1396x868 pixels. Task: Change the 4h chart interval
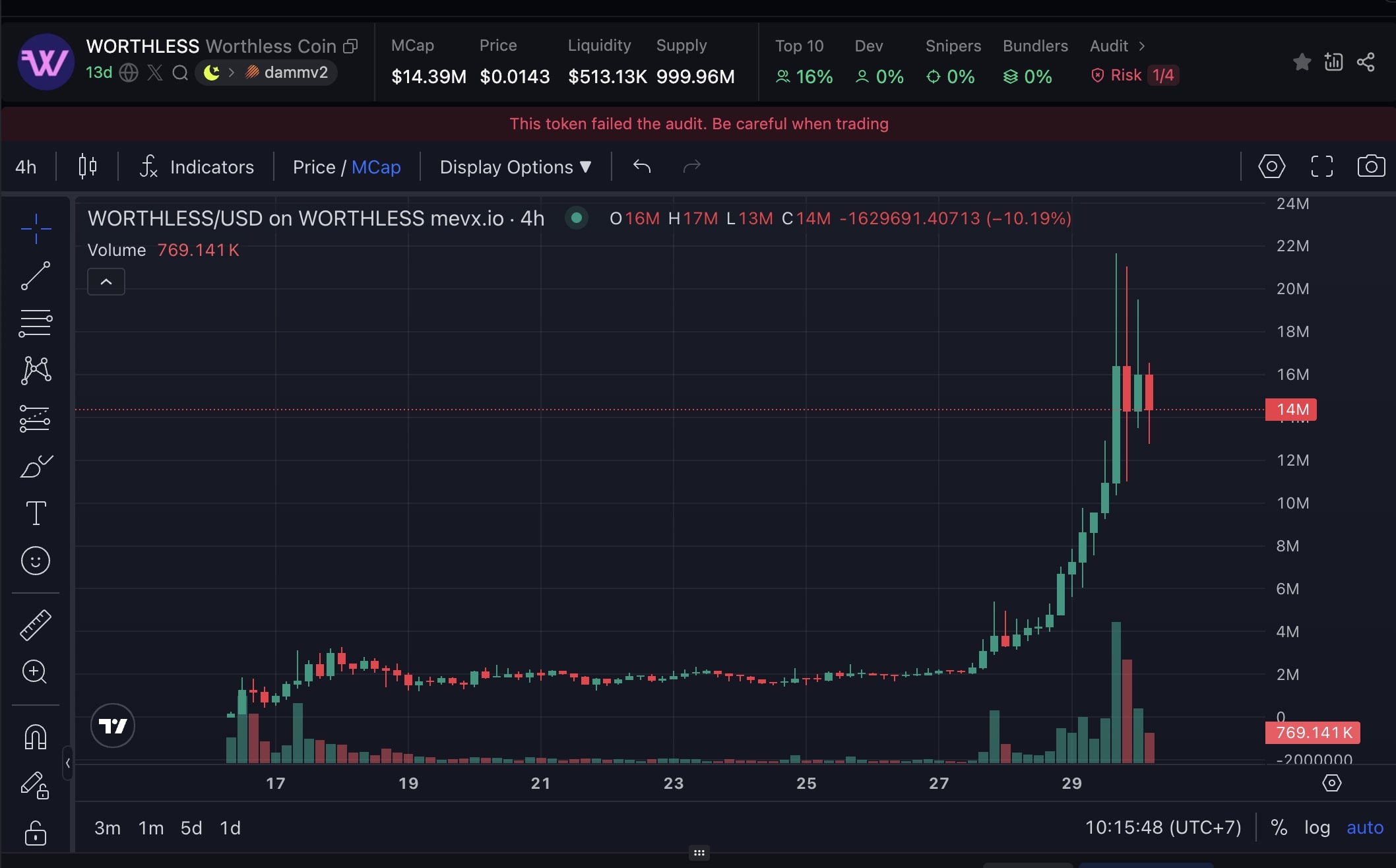(26, 167)
